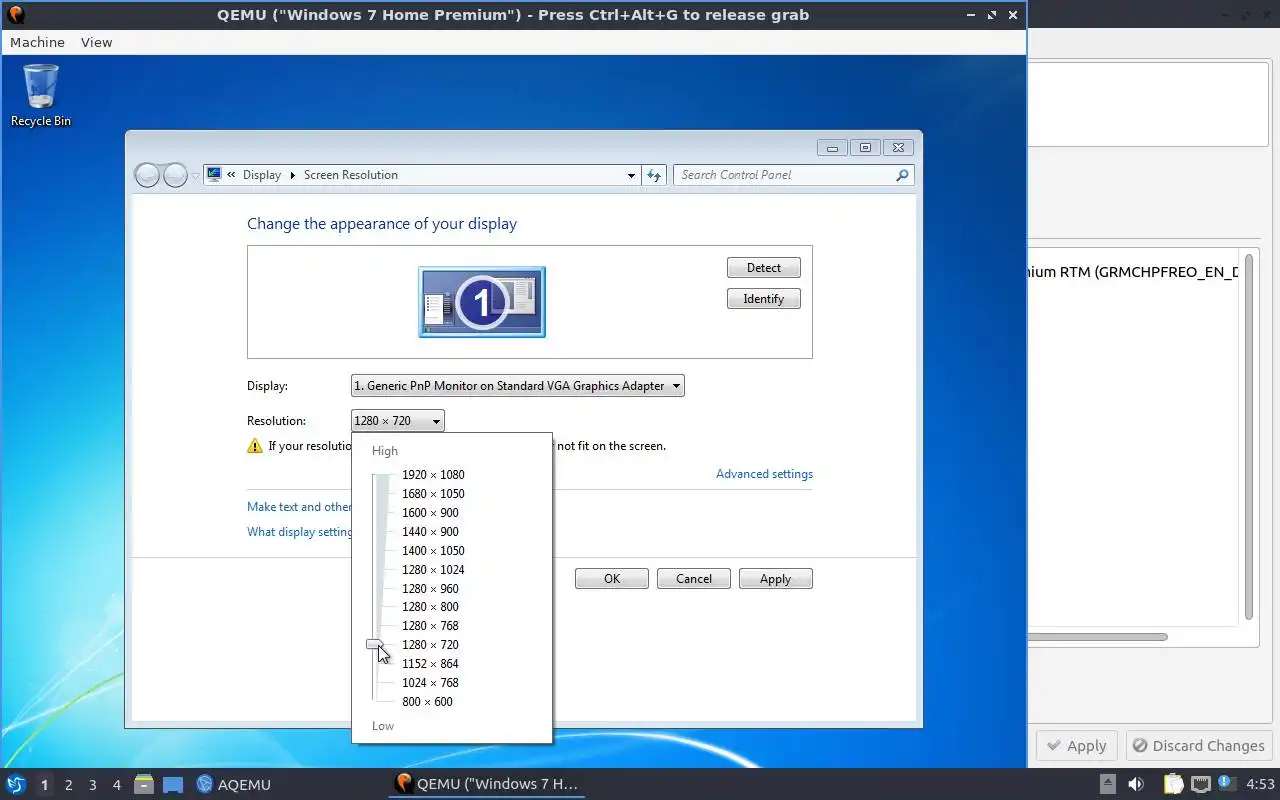Click the address bar monitor icon
Screen dimensions: 1280x800
tap(214, 175)
